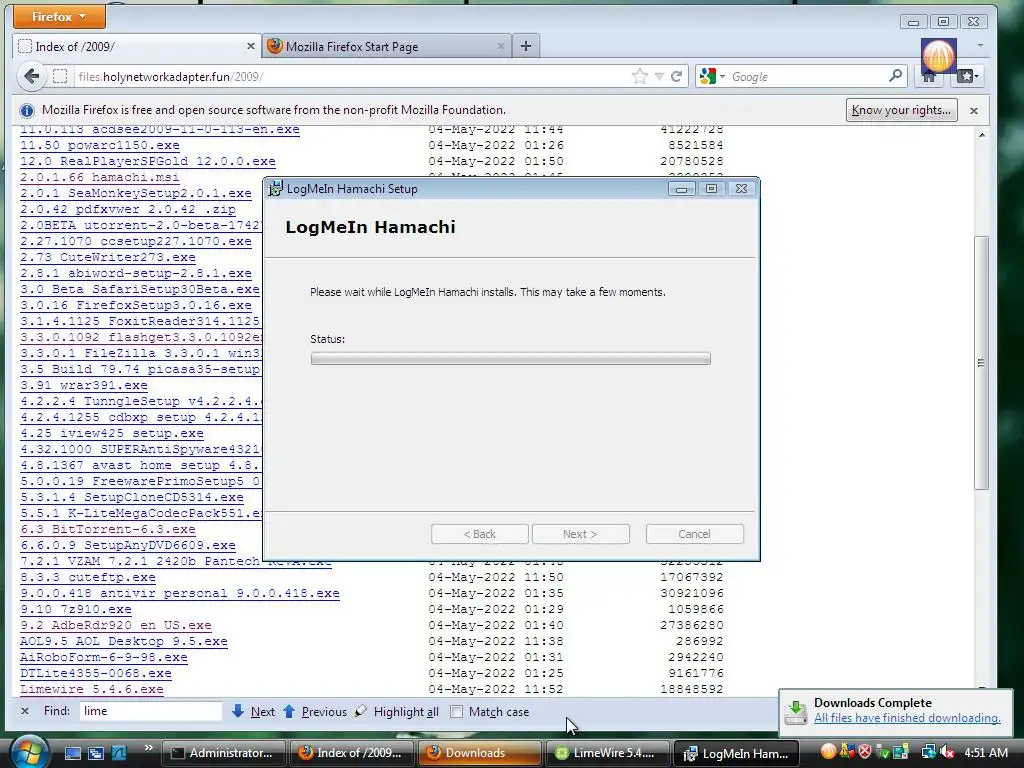Open All files have finished downloading link

(907, 718)
